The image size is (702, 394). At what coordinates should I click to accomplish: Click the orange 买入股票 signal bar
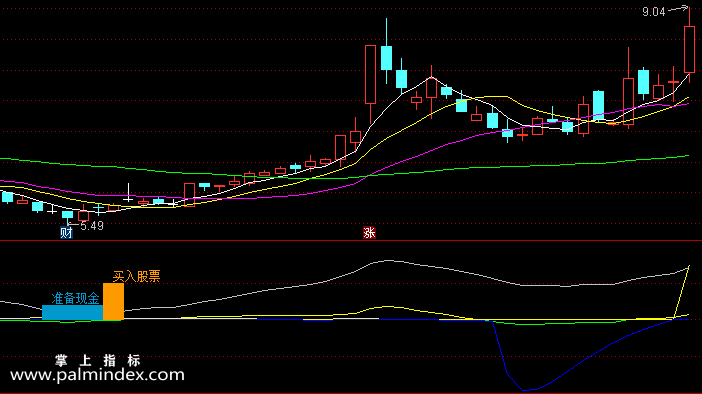(113, 301)
